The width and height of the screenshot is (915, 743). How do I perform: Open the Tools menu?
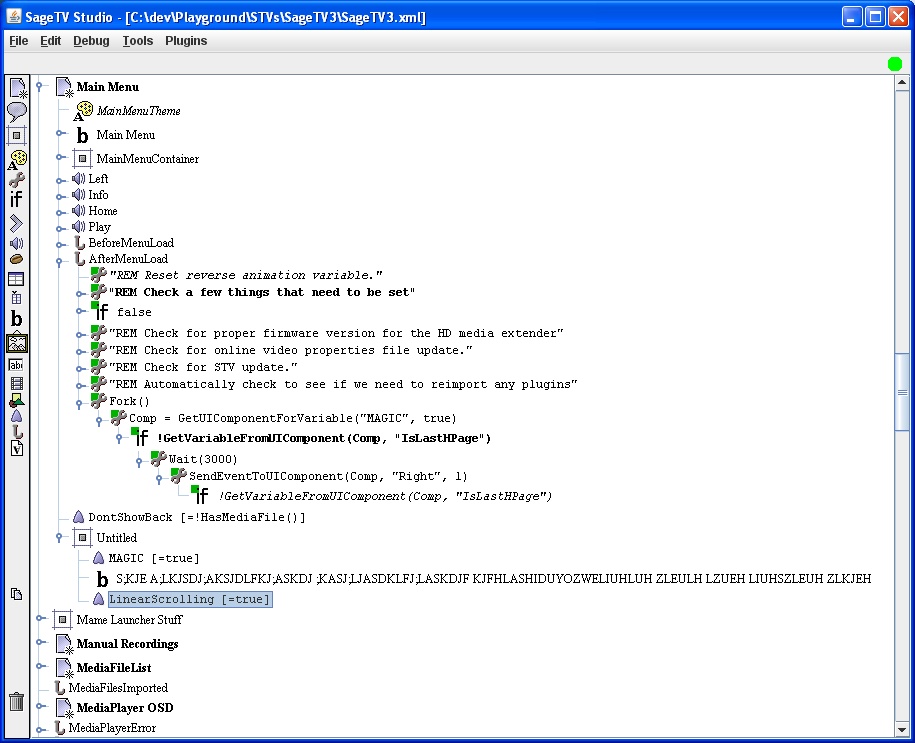pos(138,41)
